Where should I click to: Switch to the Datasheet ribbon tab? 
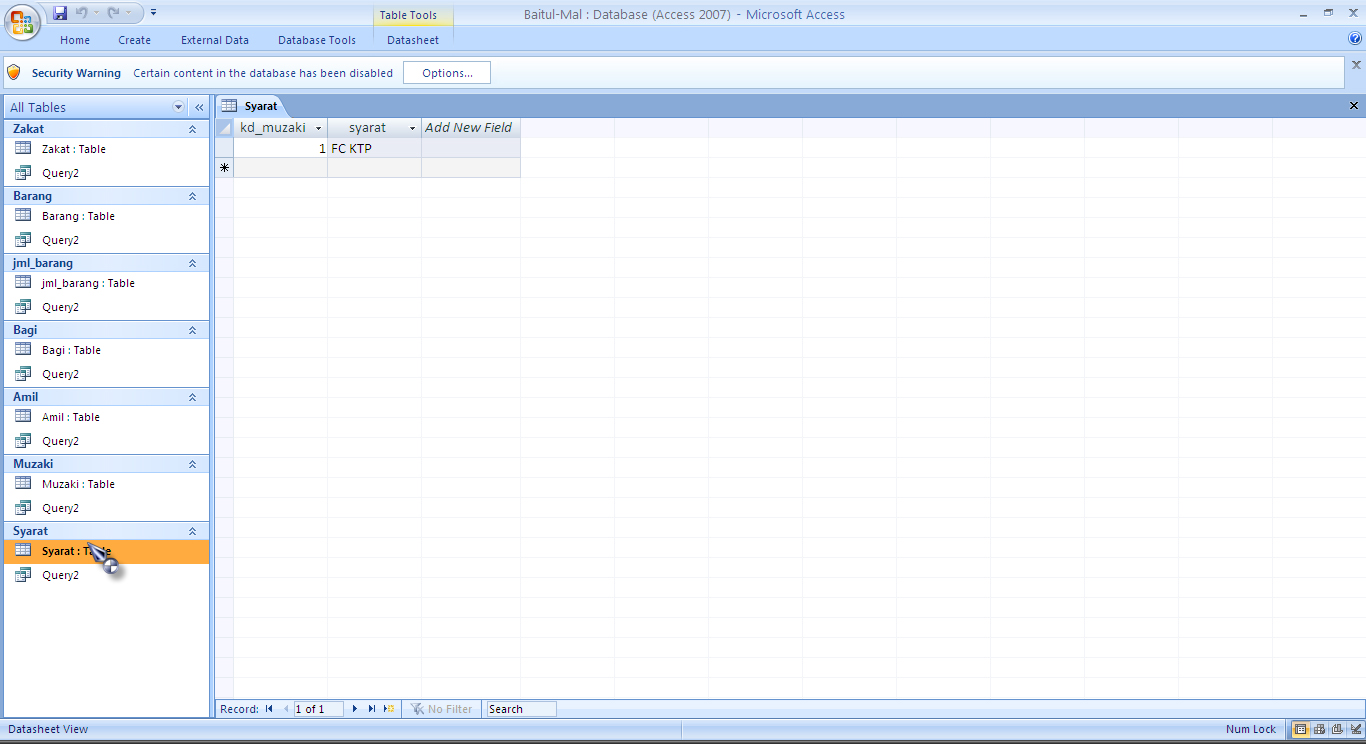(x=412, y=40)
